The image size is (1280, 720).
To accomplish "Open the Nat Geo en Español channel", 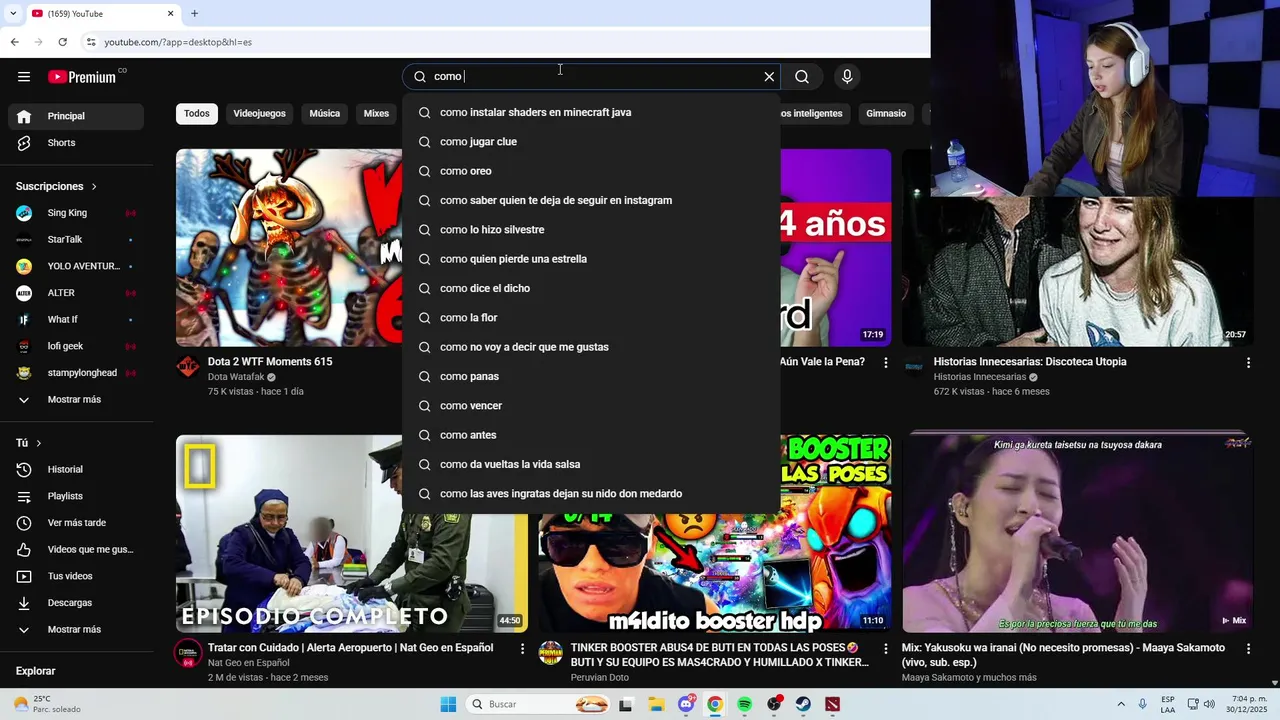I will point(248,663).
